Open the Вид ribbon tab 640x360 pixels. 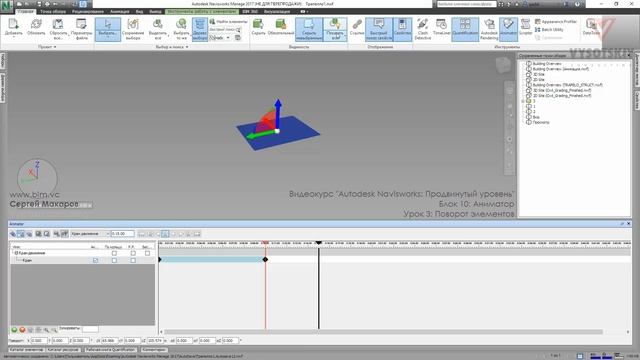pos(140,11)
